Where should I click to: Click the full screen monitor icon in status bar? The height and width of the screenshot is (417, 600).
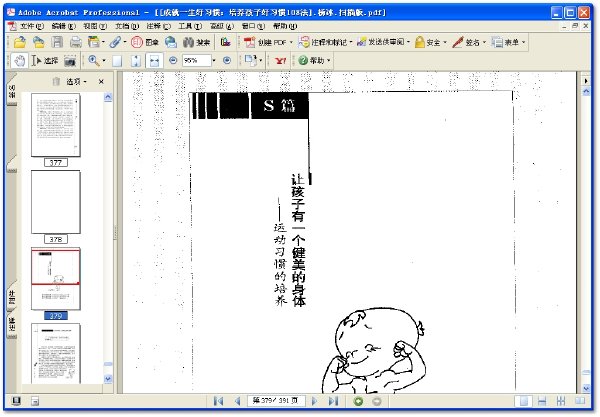tap(16, 401)
